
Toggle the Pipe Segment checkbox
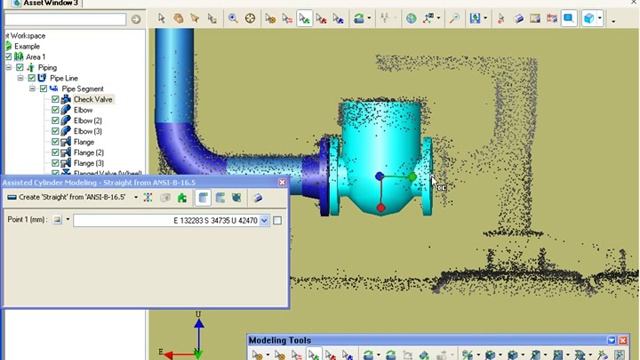point(43,89)
